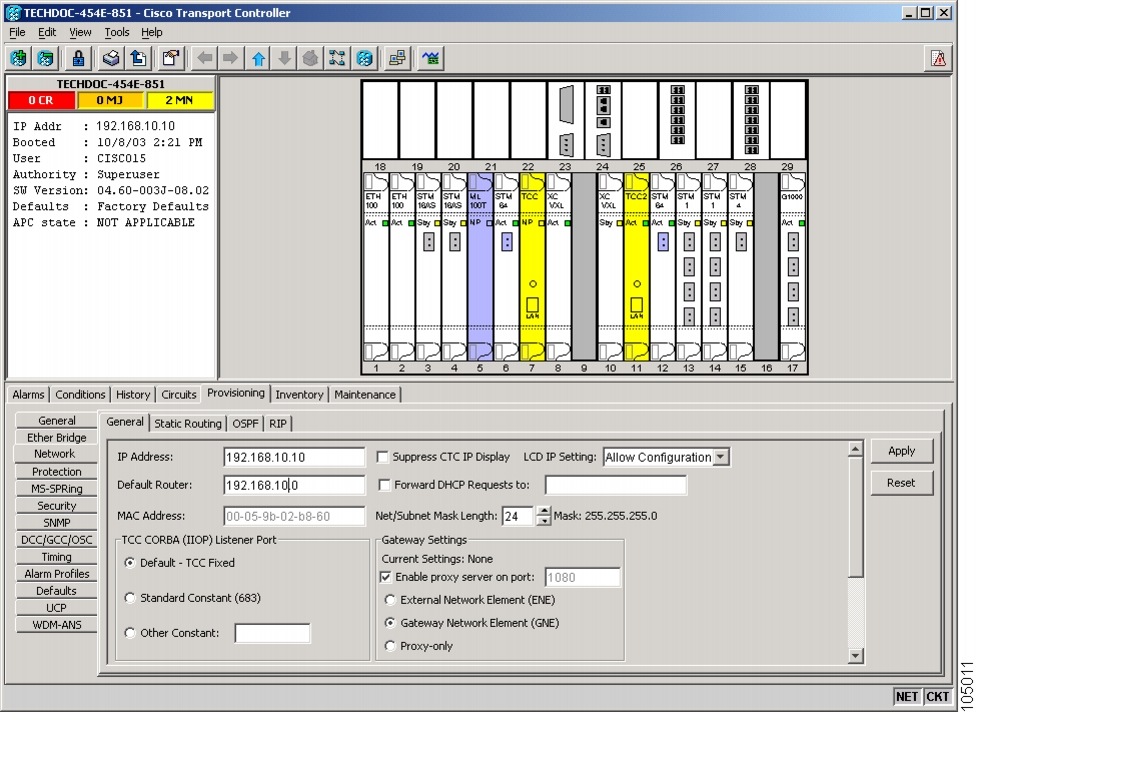Open the Ether Bridge provisioning section
The width and height of the screenshot is (1146, 764).
pos(56,438)
